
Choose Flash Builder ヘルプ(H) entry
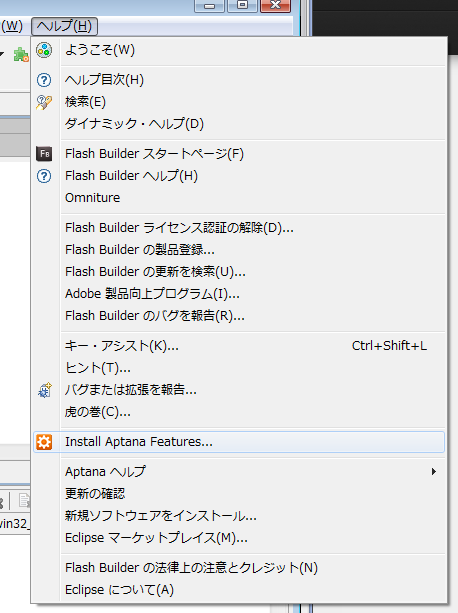[239, 176]
